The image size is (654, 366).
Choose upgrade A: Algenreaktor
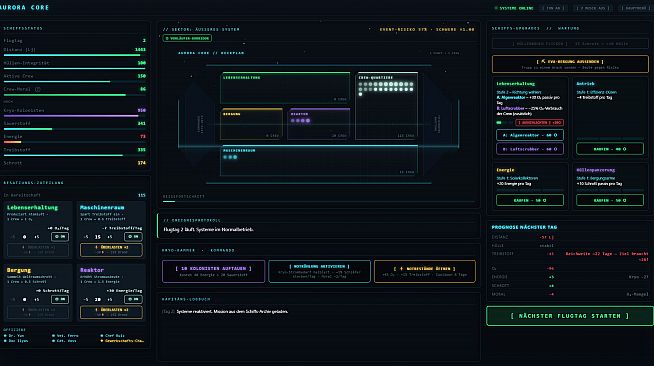tap(530, 135)
